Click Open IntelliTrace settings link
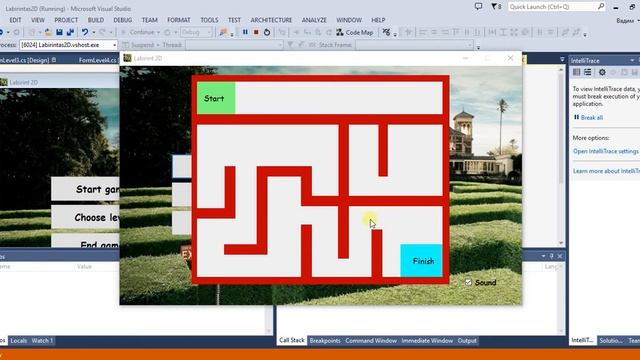This screenshot has height=360, width=640. click(x=606, y=151)
